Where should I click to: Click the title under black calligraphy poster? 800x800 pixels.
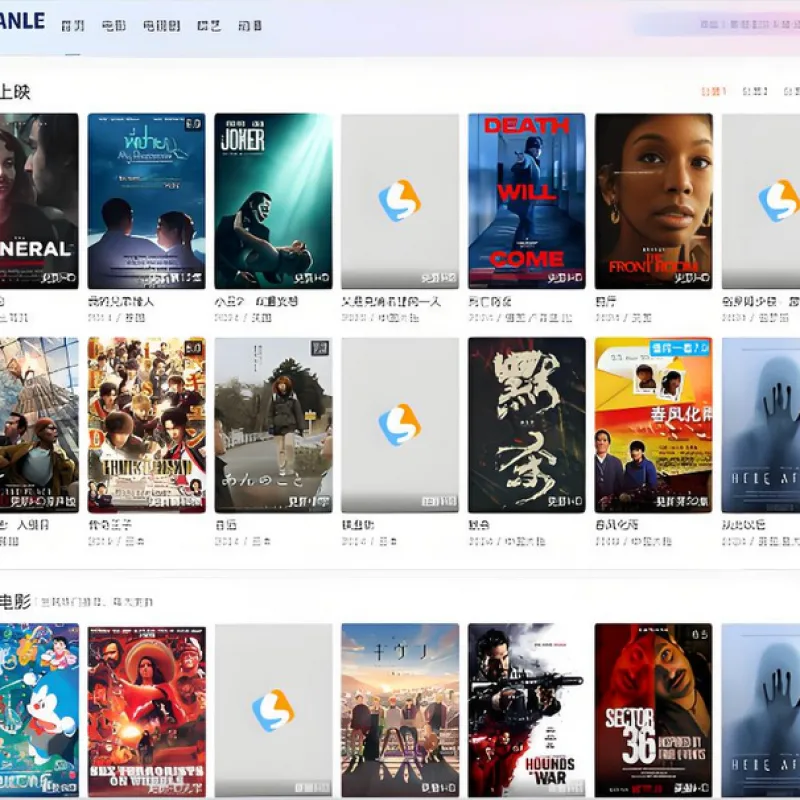(479, 524)
